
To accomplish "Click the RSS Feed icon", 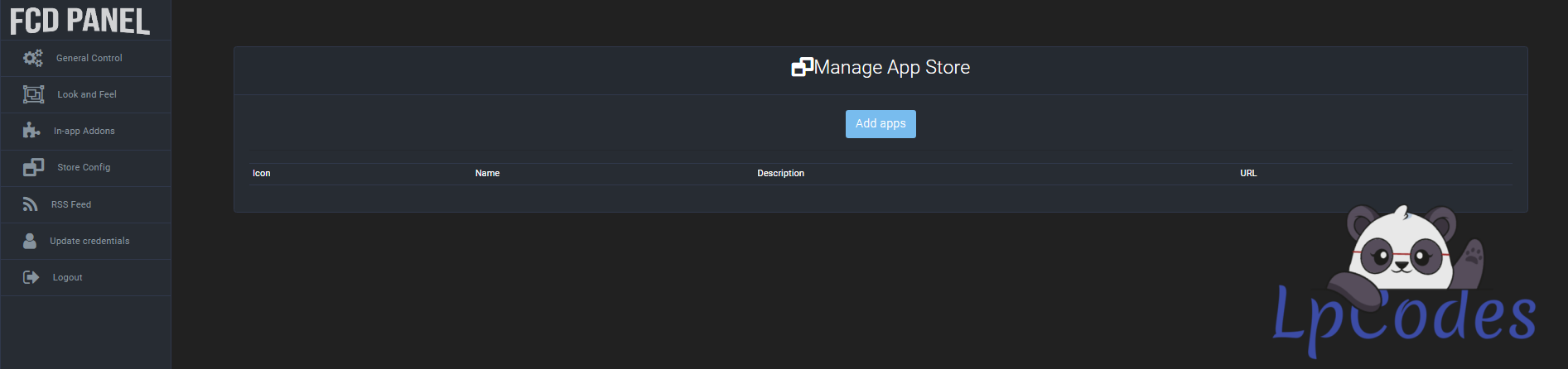I will click(x=31, y=204).
